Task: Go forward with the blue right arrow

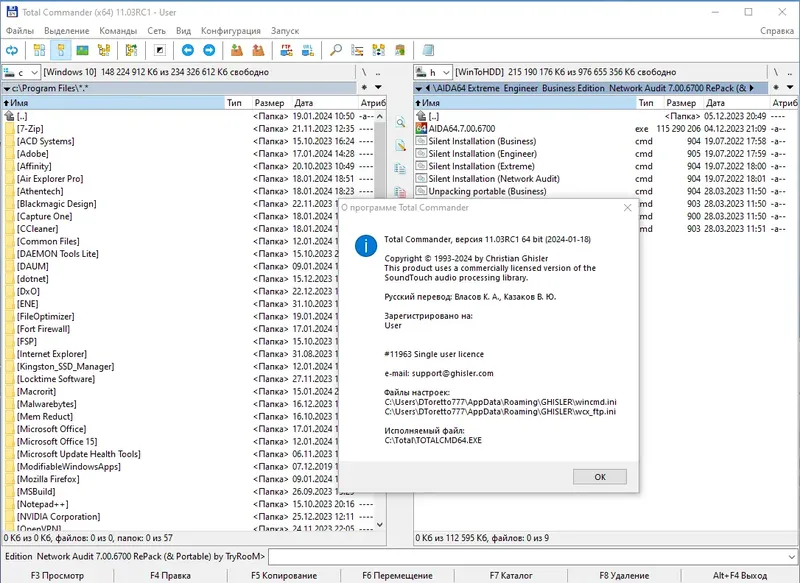Action: pos(209,50)
